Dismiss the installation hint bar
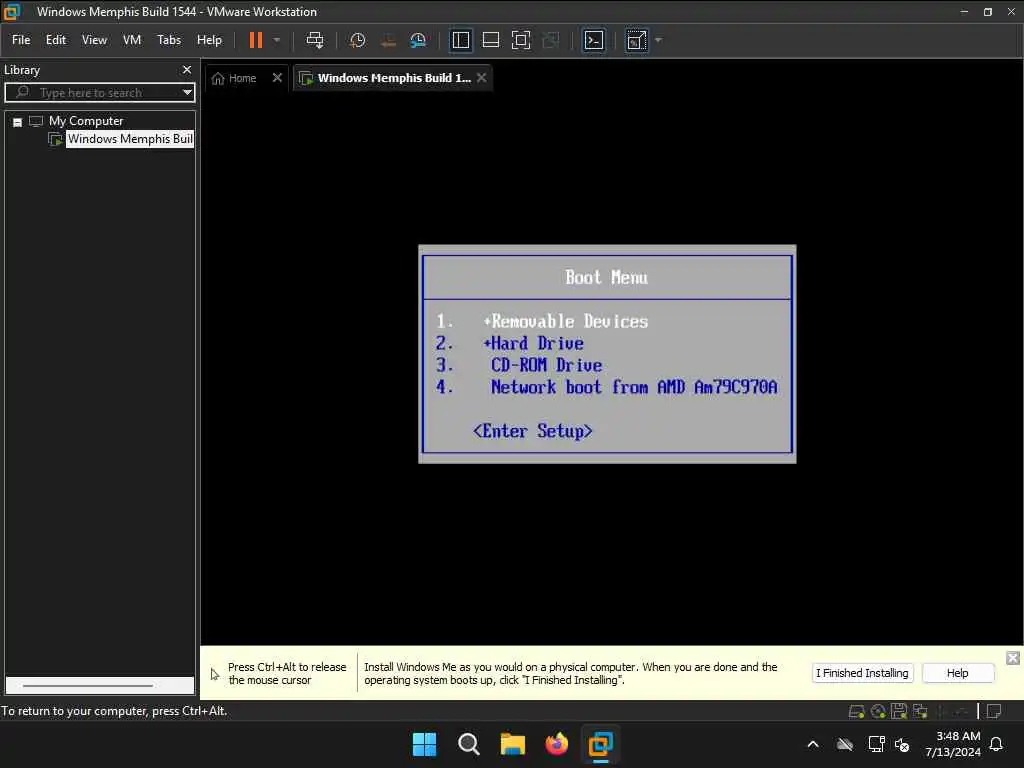 pyautogui.click(x=1012, y=658)
